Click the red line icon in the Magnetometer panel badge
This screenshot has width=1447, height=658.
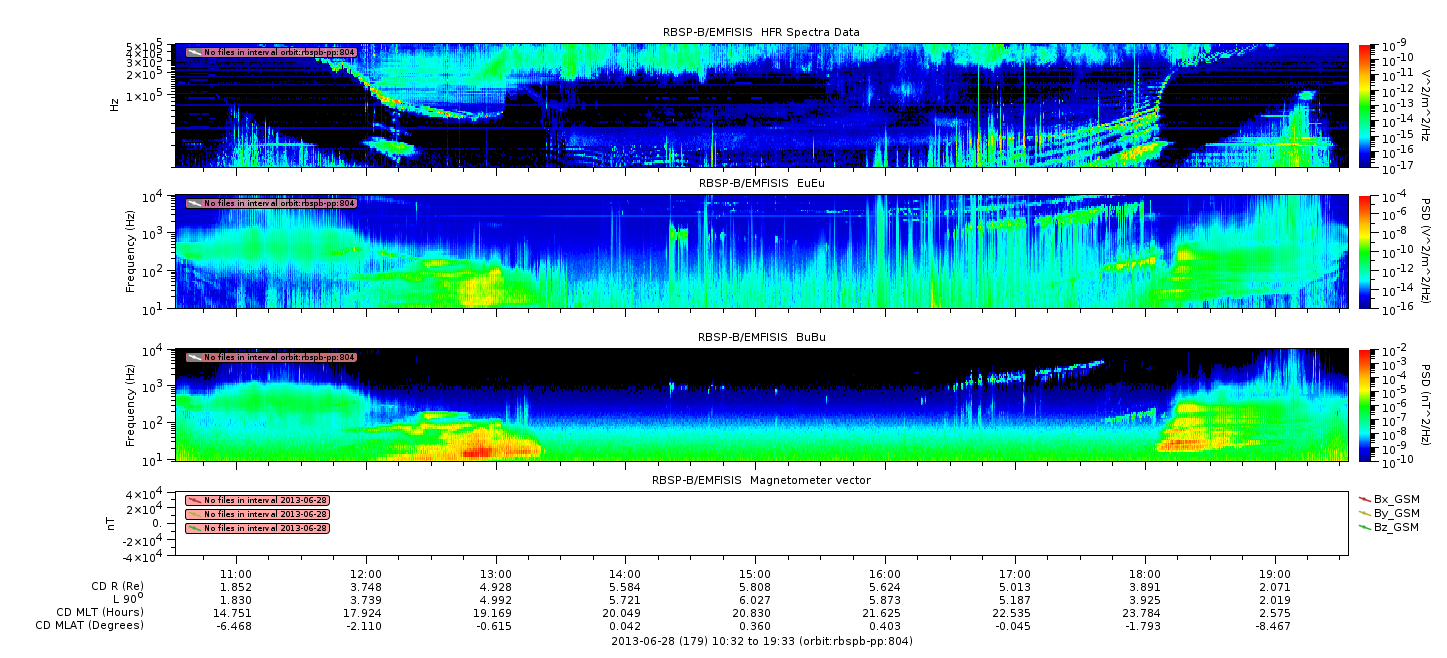[x=194, y=500]
